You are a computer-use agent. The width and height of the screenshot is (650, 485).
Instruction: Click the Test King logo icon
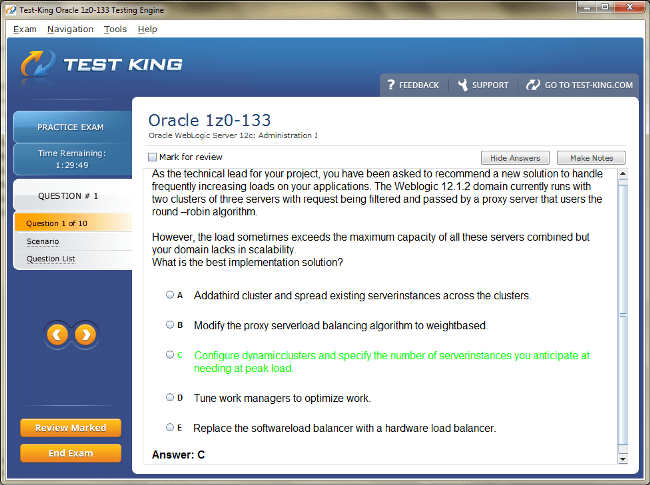click(x=38, y=64)
